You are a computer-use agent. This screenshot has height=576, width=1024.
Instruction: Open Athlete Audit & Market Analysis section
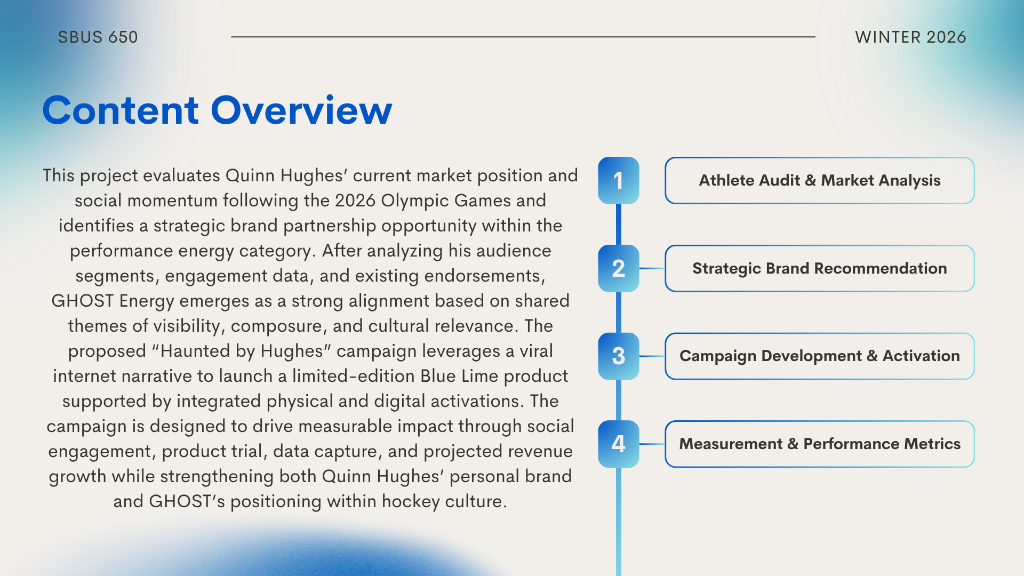(x=820, y=180)
